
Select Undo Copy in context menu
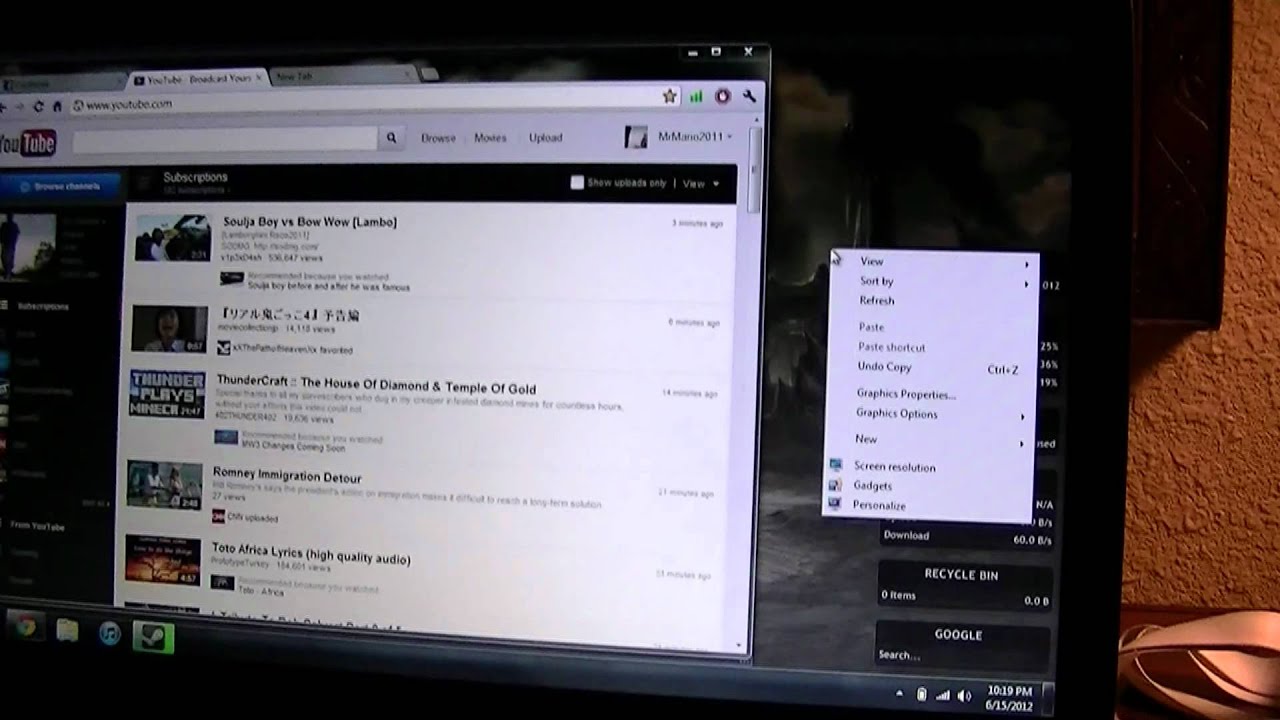click(885, 367)
